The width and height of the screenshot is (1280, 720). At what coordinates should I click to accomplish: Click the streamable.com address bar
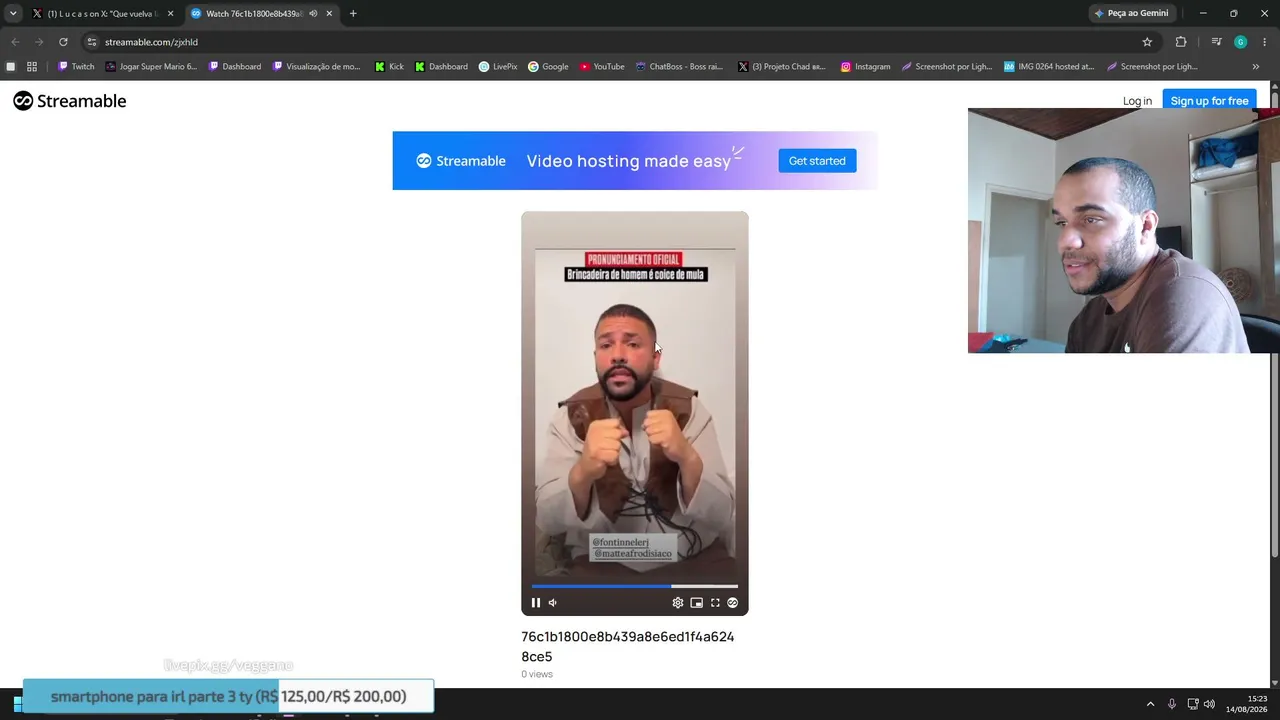coord(620,42)
